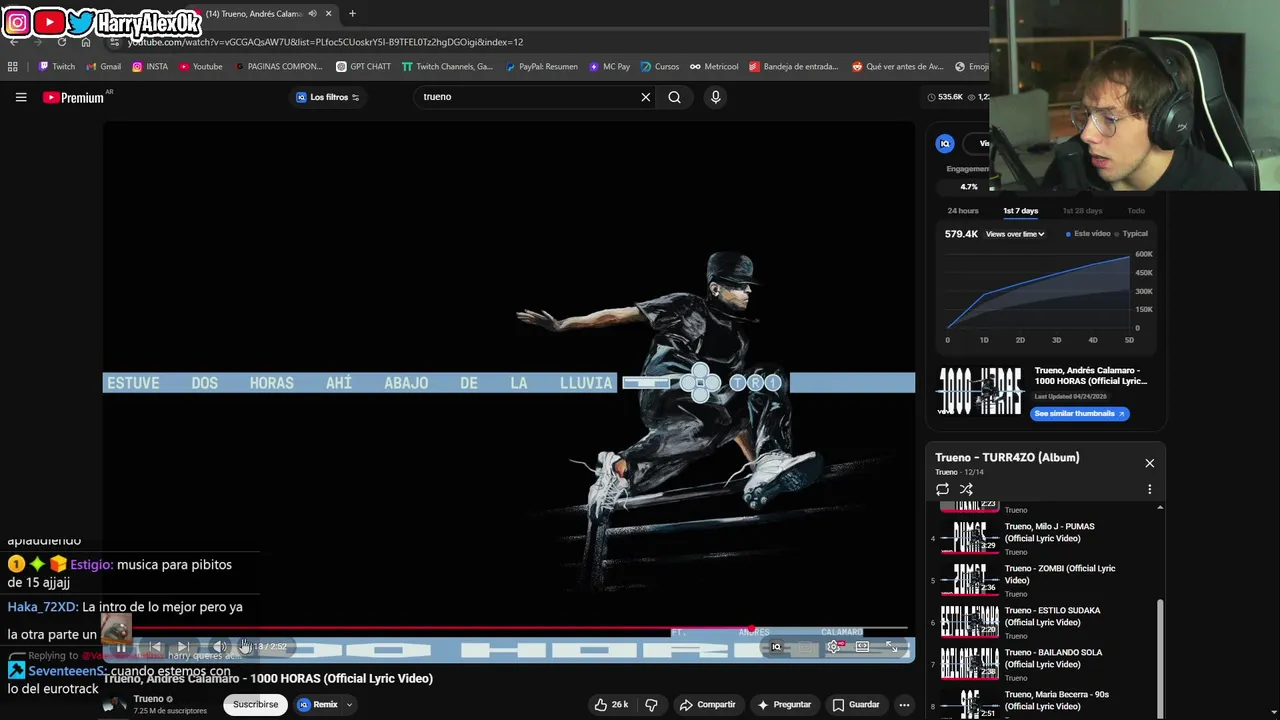Like the video with 26 k thumbs-up
1280x720 pixels.
pyautogui.click(x=611, y=704)
